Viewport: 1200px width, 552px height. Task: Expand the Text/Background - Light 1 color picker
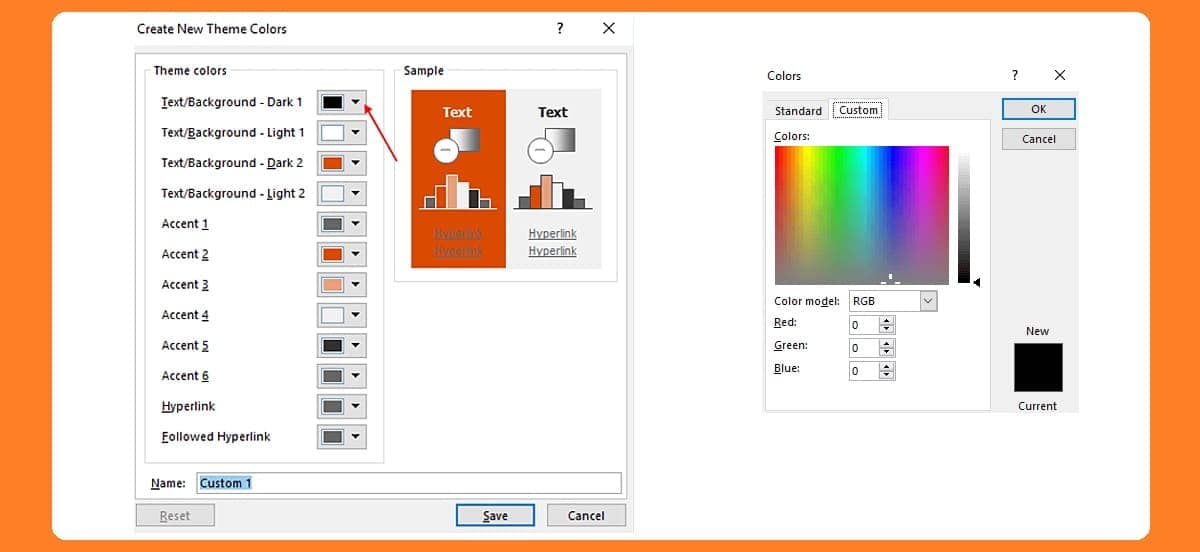point(355,133)
